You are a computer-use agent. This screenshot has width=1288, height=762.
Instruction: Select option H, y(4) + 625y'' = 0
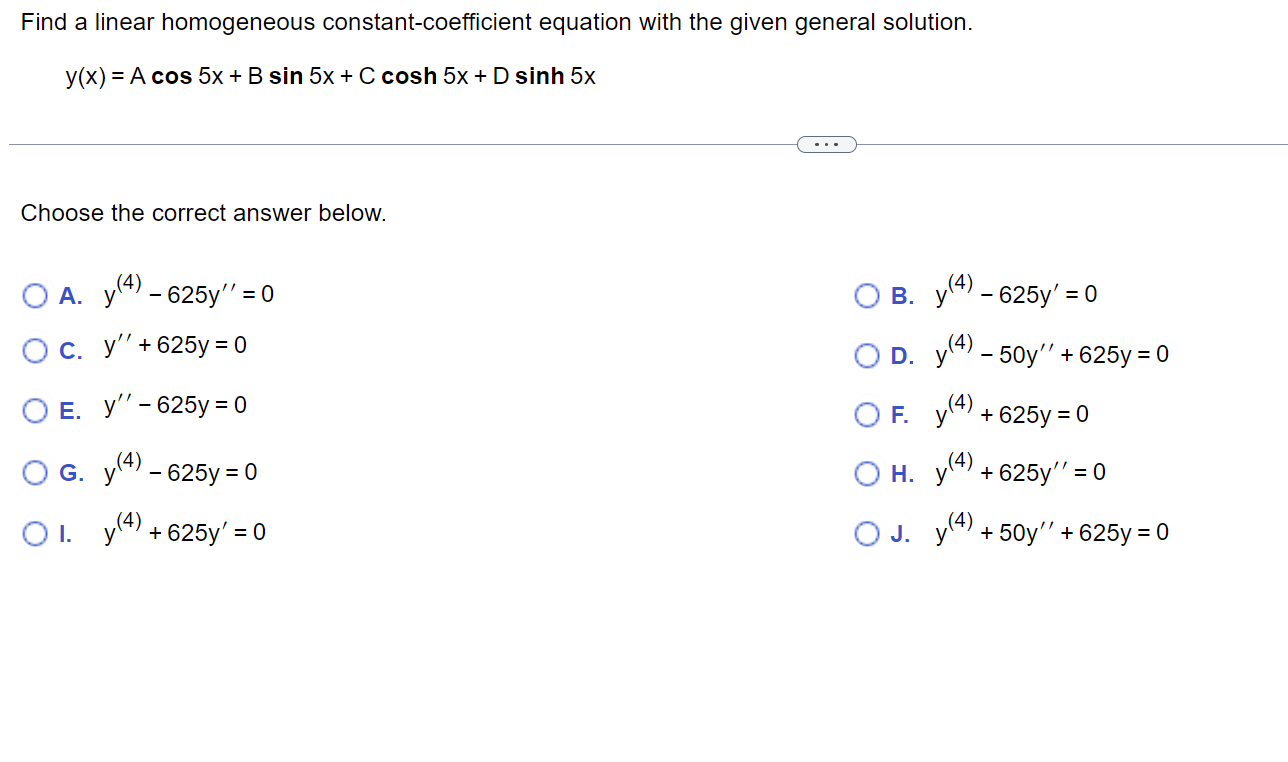[866, 472]
